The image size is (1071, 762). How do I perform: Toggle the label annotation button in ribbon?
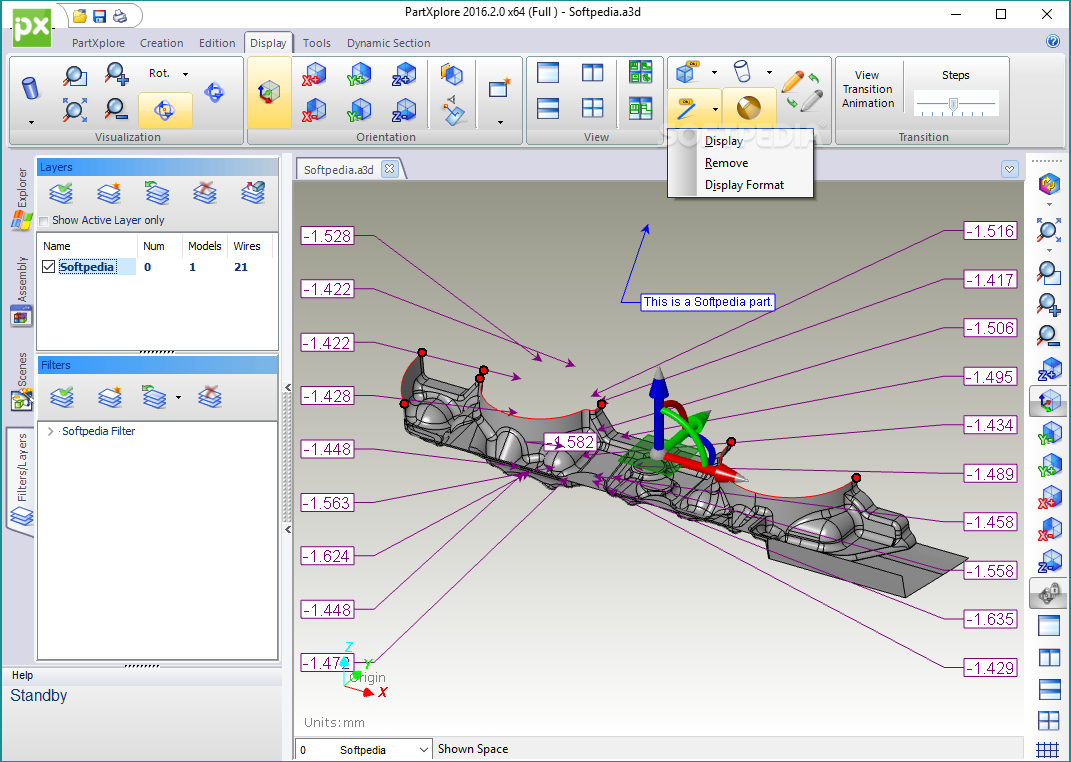tap(687, 109)
